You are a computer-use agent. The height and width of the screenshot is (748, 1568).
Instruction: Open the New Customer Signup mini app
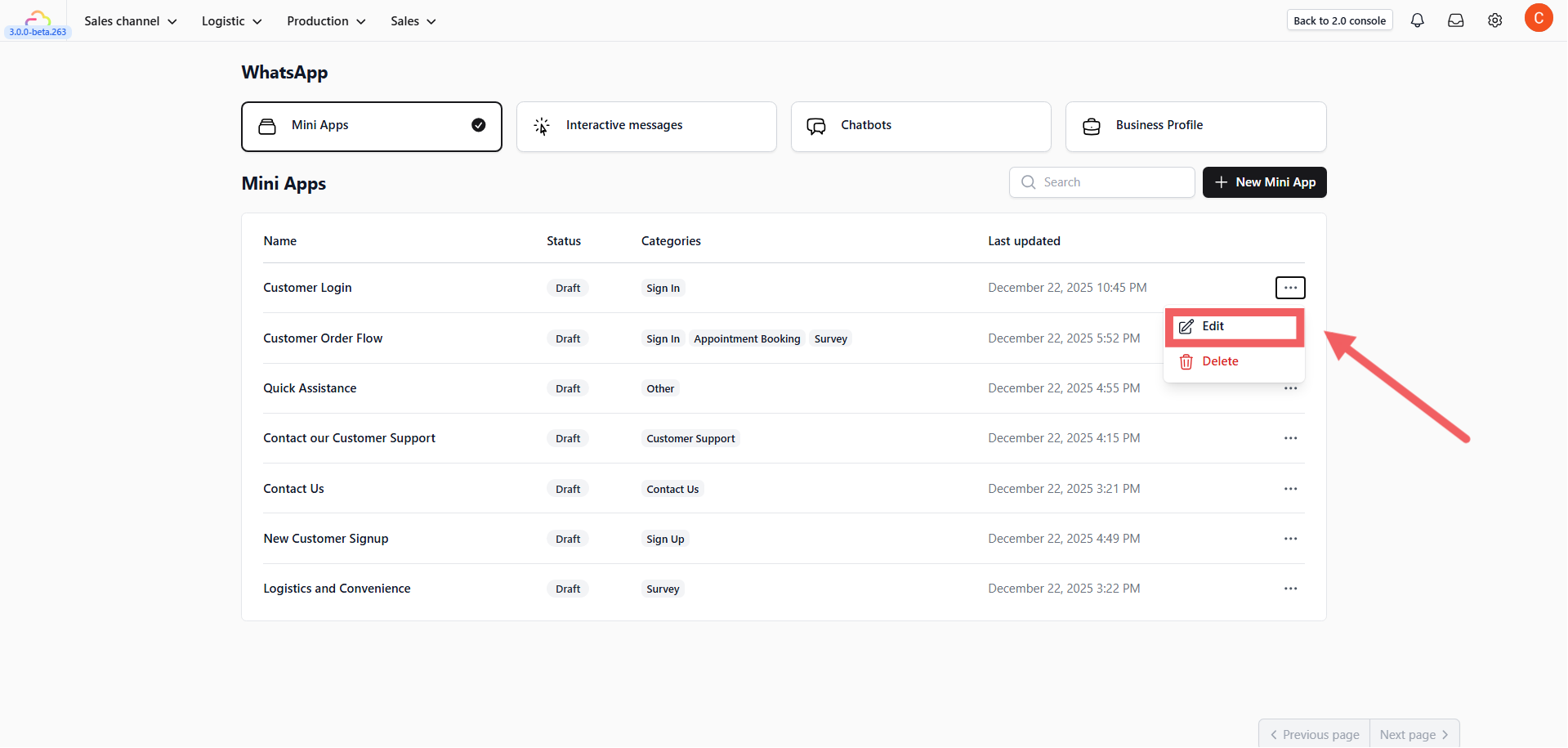point(326,539)
